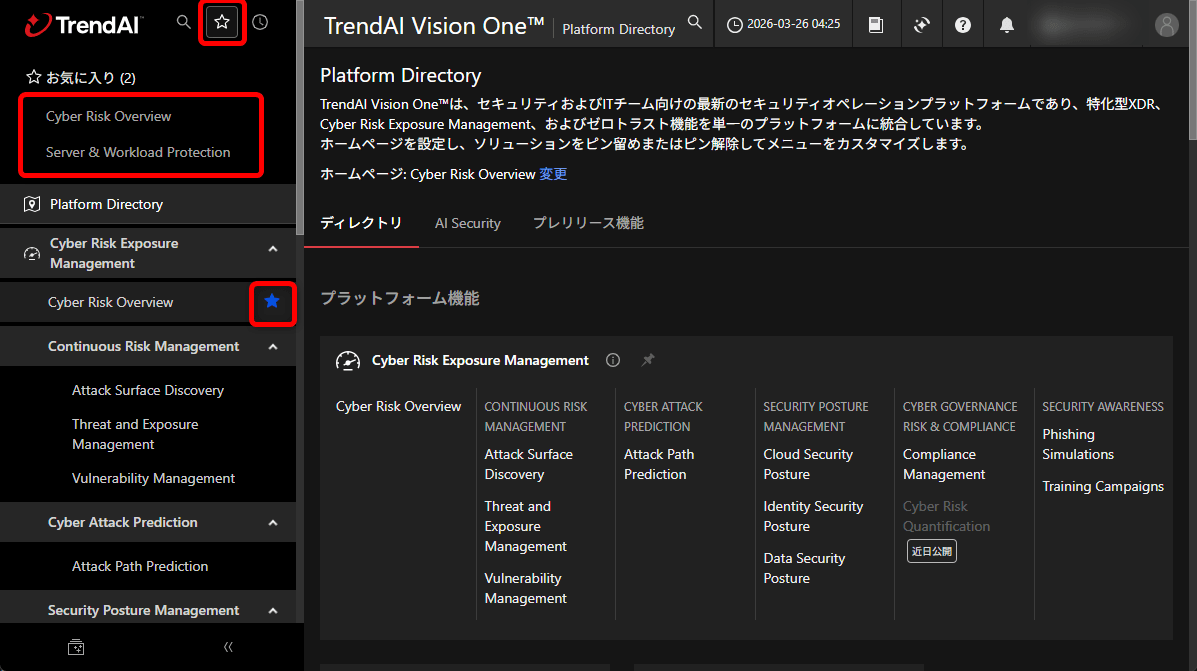Open Vulnerability Management in sidebar
This screenshot has width=1197, height=671.
pos(153,478)
